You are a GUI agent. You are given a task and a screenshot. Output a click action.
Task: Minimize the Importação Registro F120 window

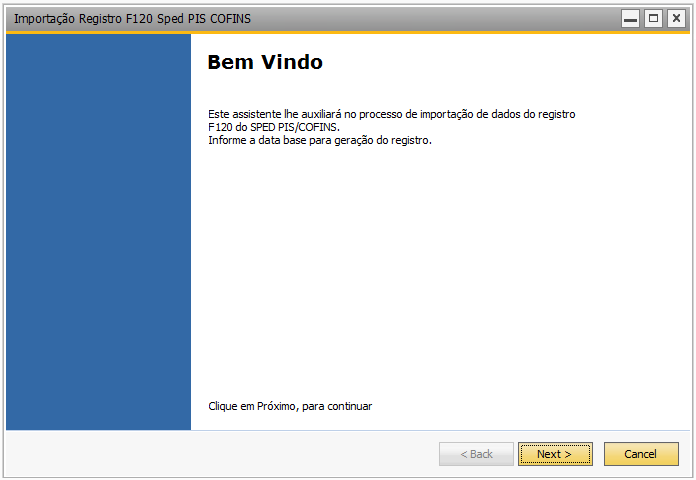(x=630, y=19)
